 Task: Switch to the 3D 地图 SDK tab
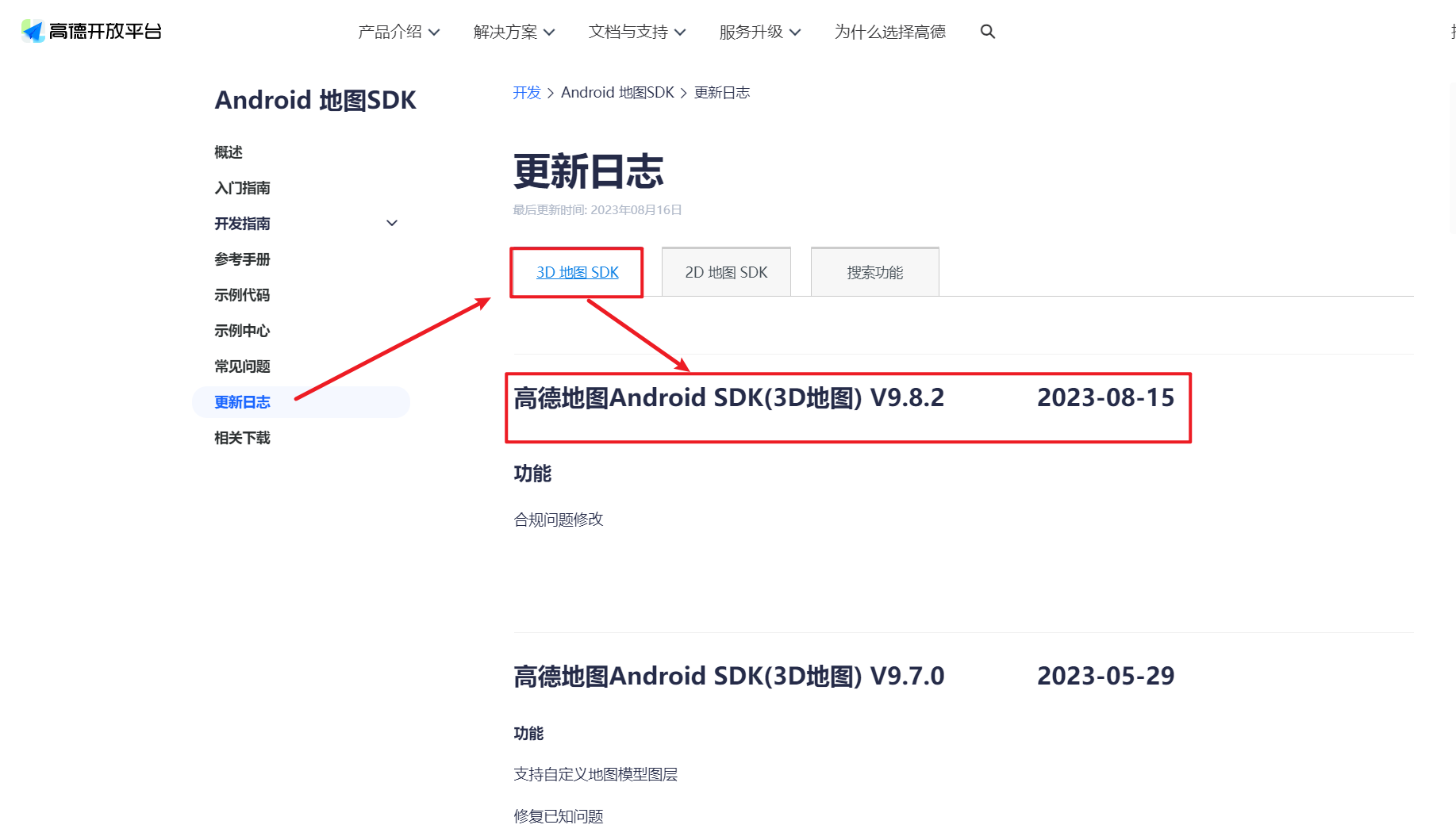pos(578,272)
